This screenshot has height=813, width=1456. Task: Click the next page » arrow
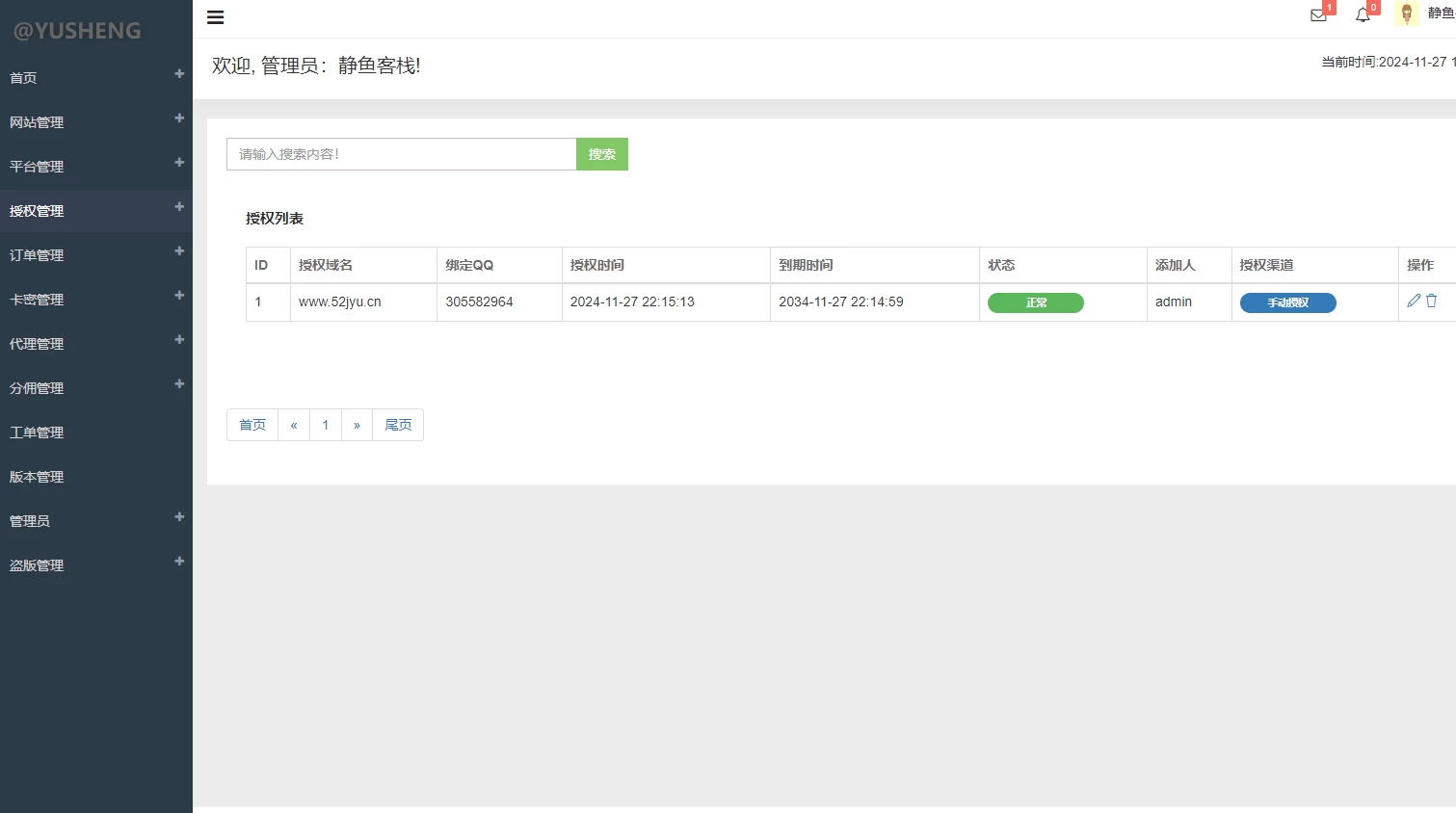pos(357,425)
